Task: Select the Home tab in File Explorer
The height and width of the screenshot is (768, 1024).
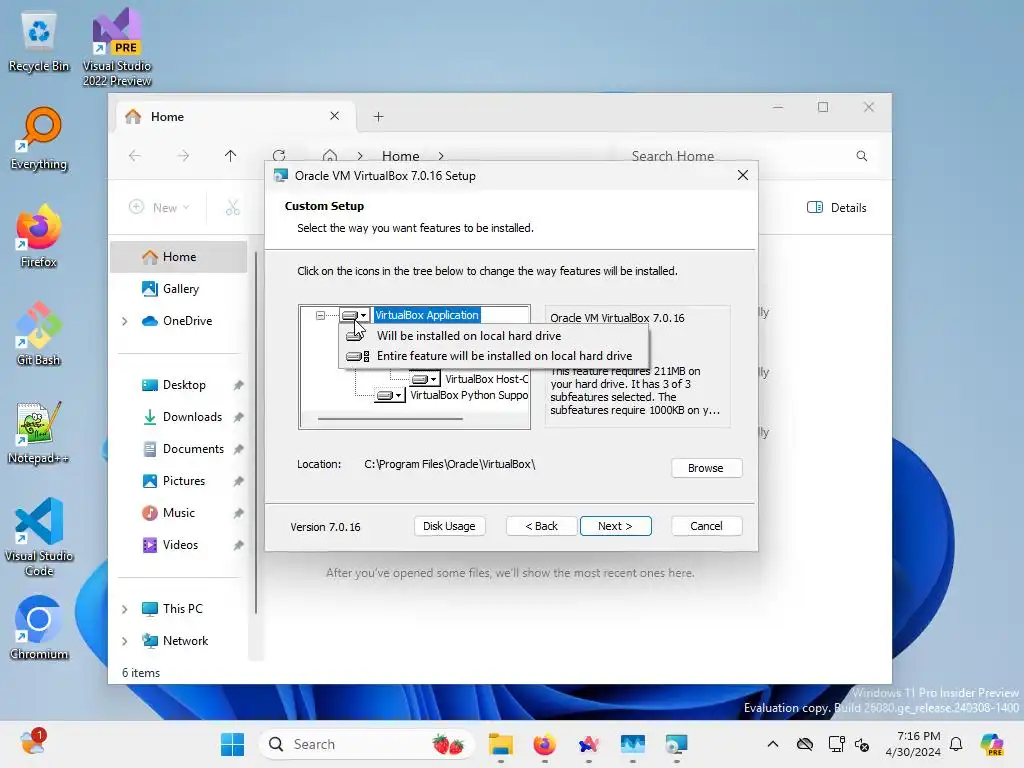Action: [x=235, y=116]
